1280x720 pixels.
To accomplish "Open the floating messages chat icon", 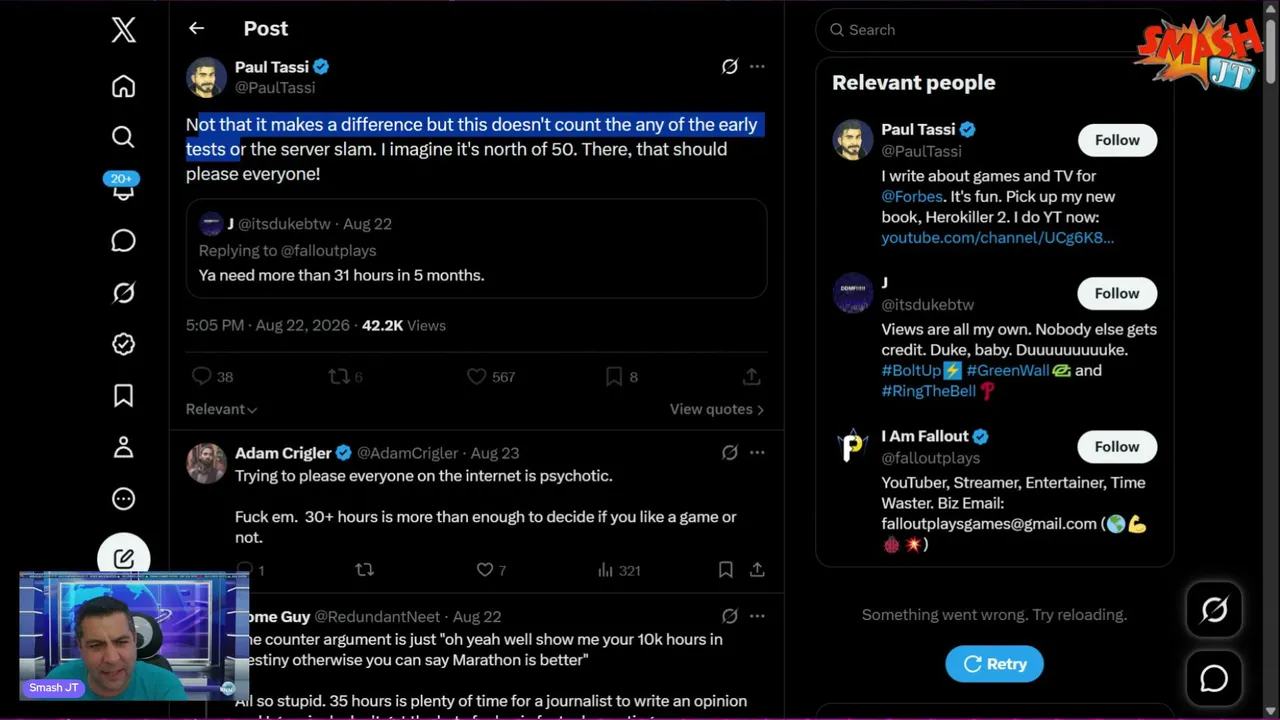I will point(1214,679).
